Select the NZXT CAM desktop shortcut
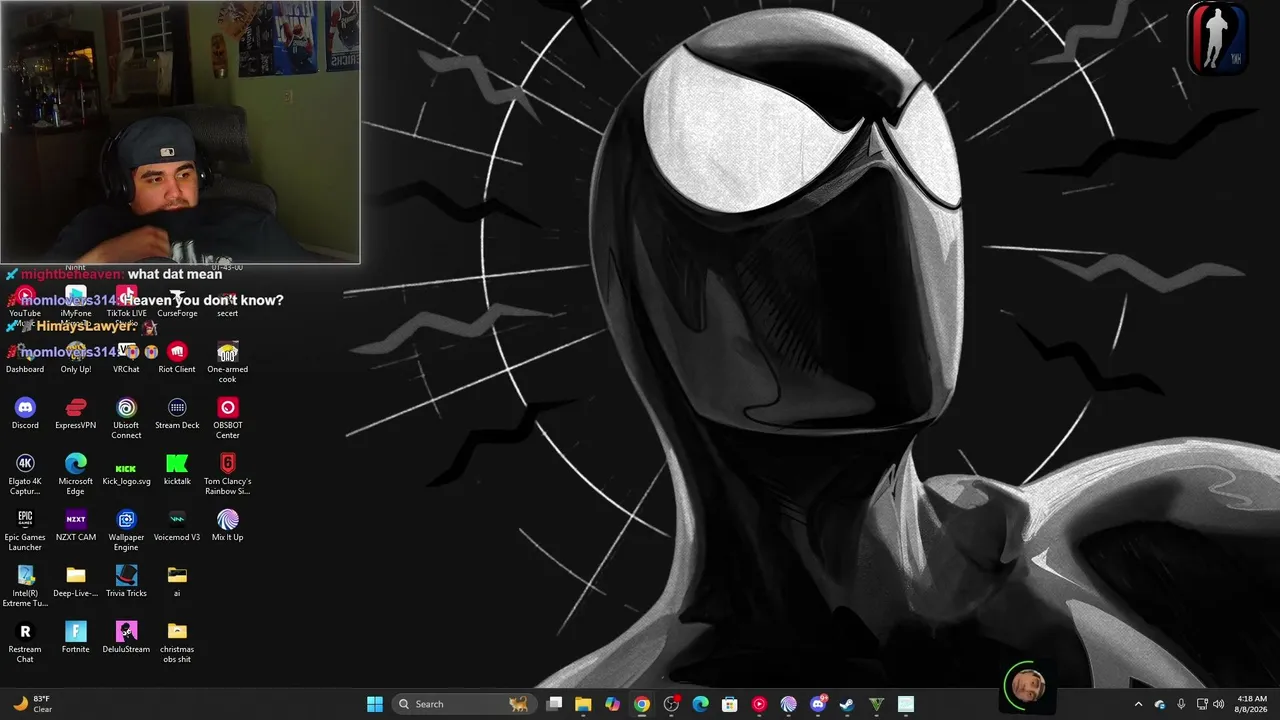The width and height of the screenshot is (1280, 720). tap(76, 525)
